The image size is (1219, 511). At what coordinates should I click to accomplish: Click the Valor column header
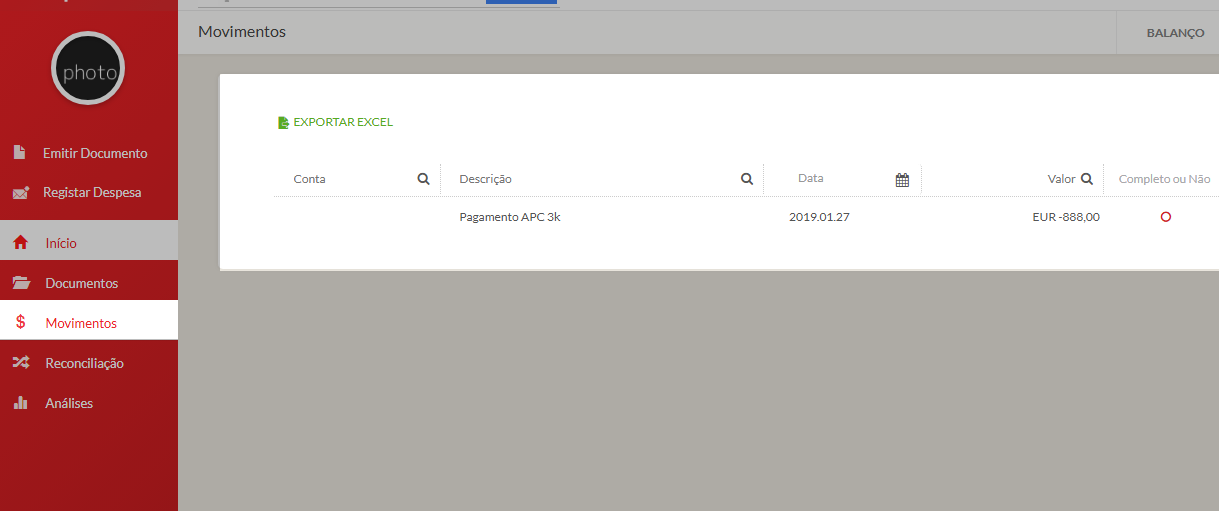(1061, 179)
